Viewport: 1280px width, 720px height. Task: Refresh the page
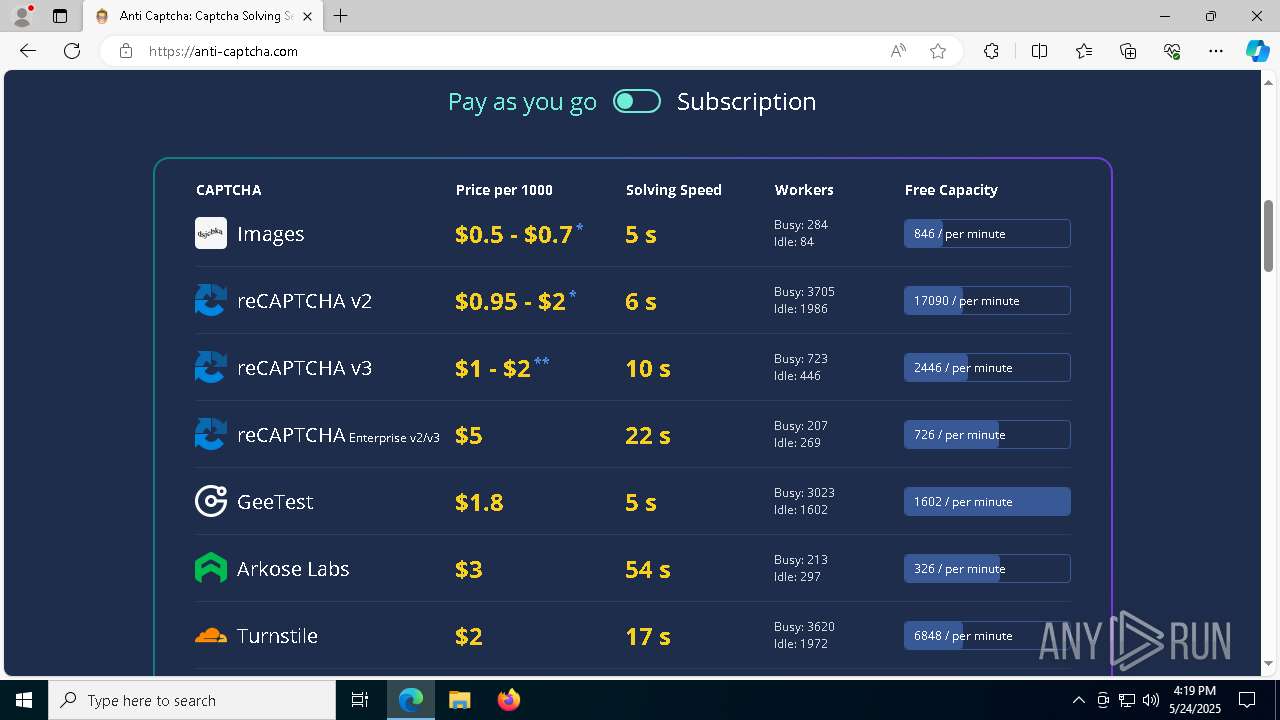[x=72, y=51]
